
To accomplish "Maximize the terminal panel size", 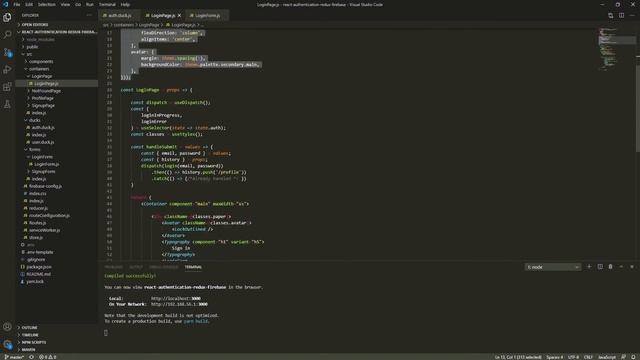I will point(621,267).
